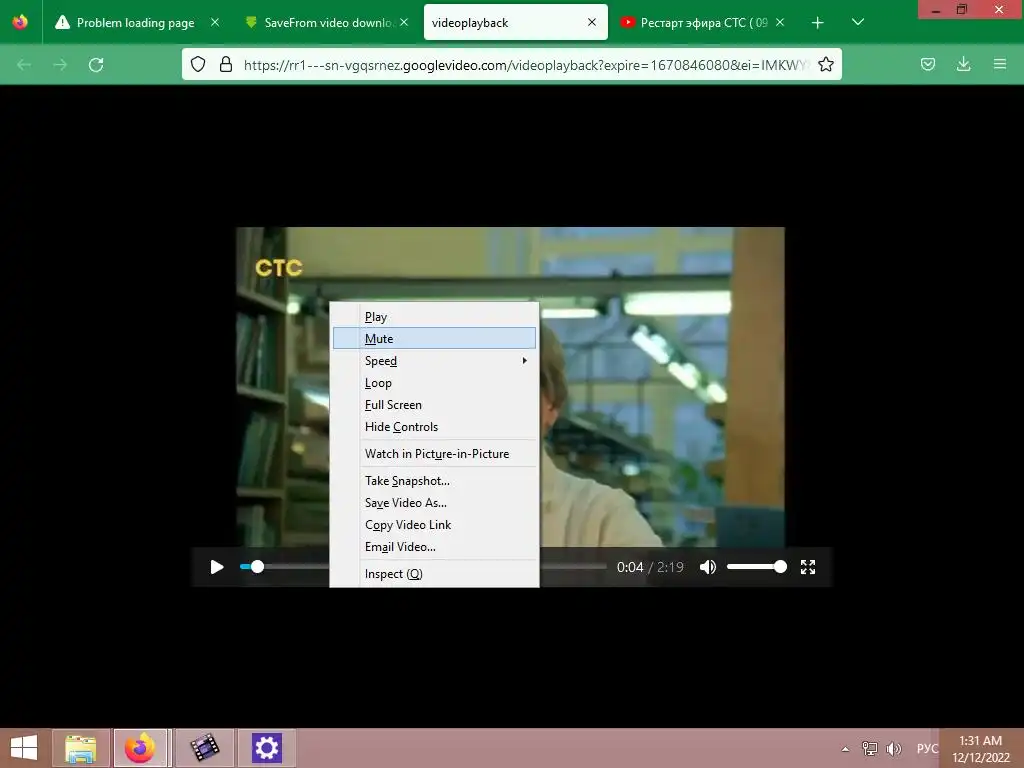Show hidden tray icons arrow
1024x768 pixels.
[845, 749]
